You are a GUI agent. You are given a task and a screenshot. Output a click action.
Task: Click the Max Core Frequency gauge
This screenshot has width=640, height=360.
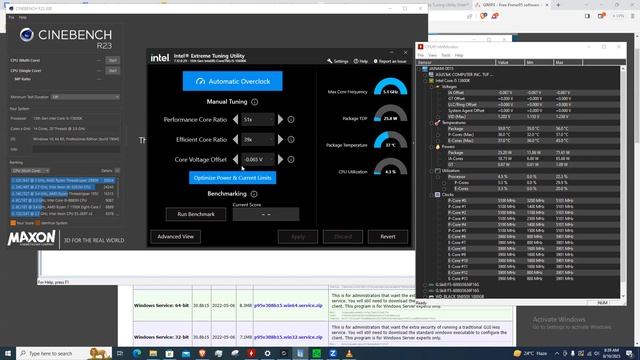click(x=390, y=87)
